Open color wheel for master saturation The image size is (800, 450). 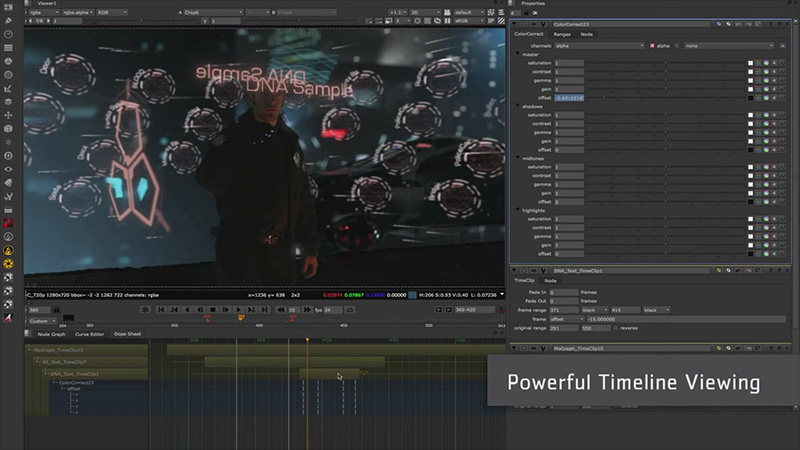(x=766, y=63)
